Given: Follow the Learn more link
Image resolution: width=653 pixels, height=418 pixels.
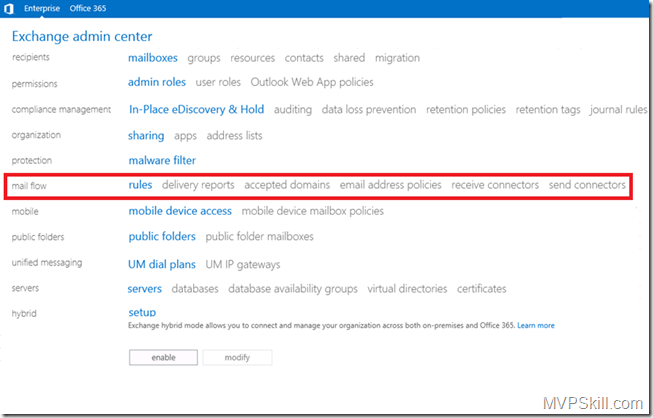Looking at the screenshot, I should 535,326.
